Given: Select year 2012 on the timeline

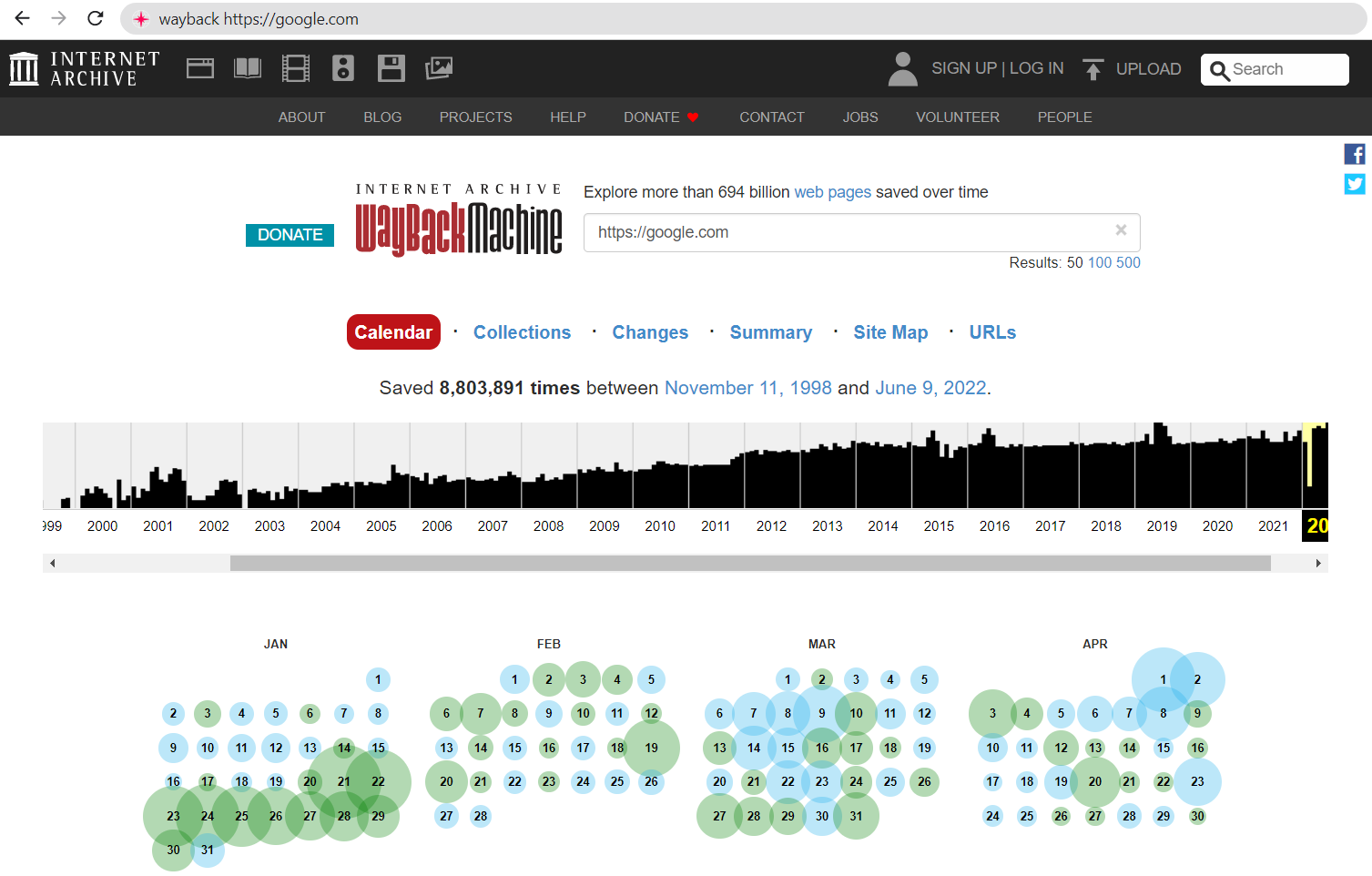Looking at the screenshot, I should tap(771, 525).
